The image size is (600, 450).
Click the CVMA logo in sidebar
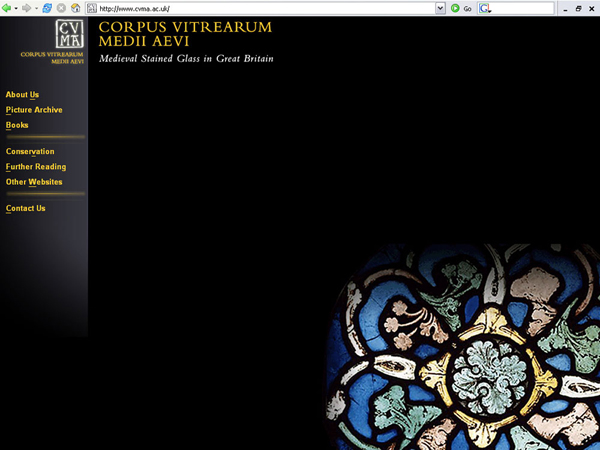[70, 34]
